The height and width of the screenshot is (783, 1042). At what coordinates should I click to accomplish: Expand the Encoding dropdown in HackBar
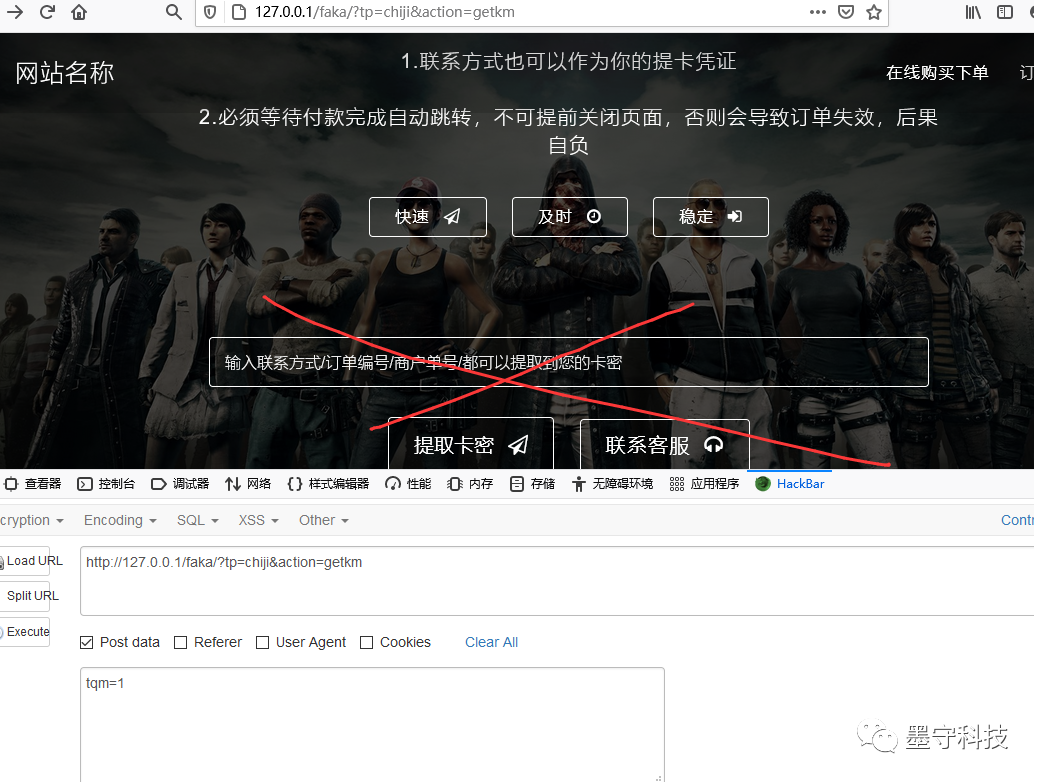120,520
